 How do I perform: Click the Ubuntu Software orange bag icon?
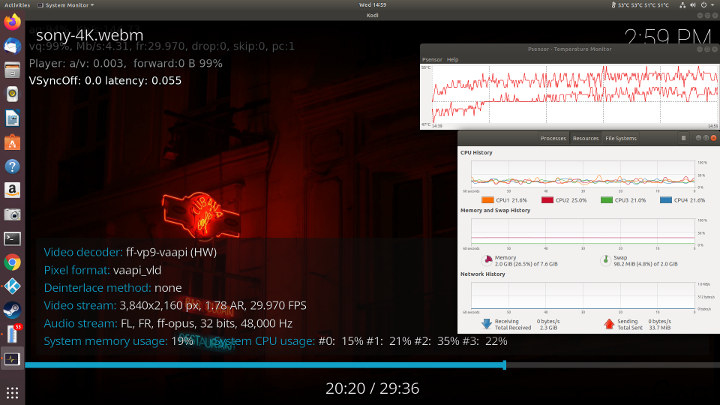pyautogui.click(x=12, y=143)
